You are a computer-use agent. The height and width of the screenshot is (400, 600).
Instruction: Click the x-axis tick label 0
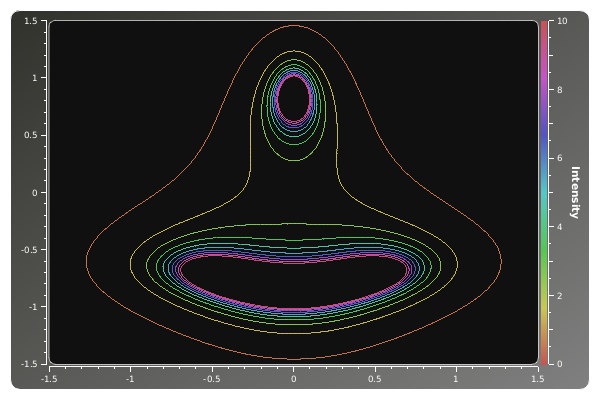click(x=293, y=379)
